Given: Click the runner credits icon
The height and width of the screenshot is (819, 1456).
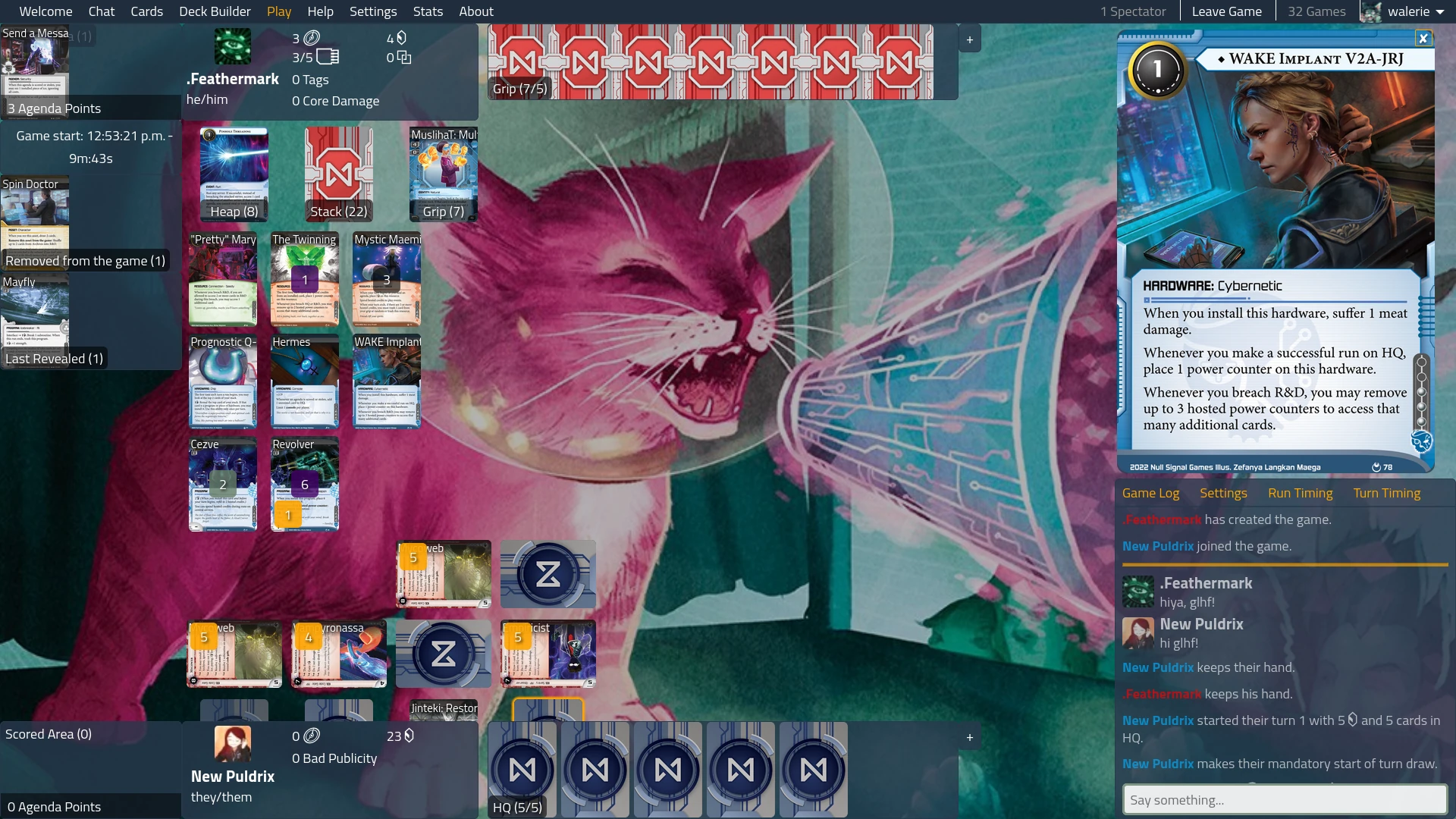Looking at the screenshot, I should coord(402,38).
